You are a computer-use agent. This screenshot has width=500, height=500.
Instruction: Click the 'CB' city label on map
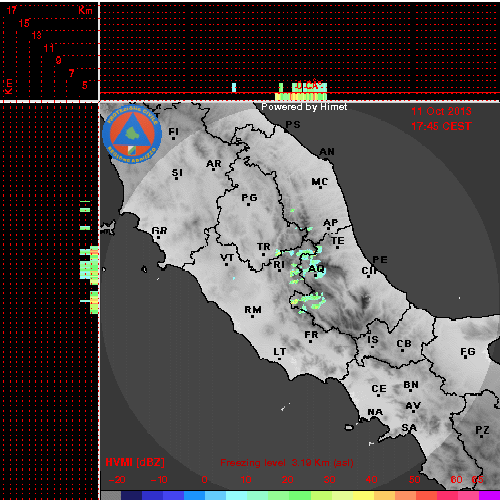[x=404, y=344]
